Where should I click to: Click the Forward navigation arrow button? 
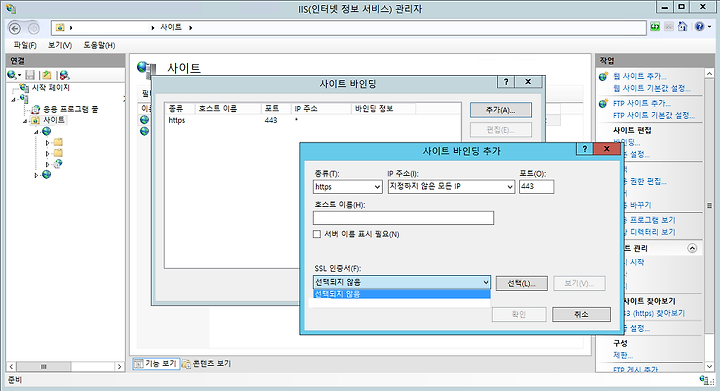pyautogui.click(x=34, y=28)
